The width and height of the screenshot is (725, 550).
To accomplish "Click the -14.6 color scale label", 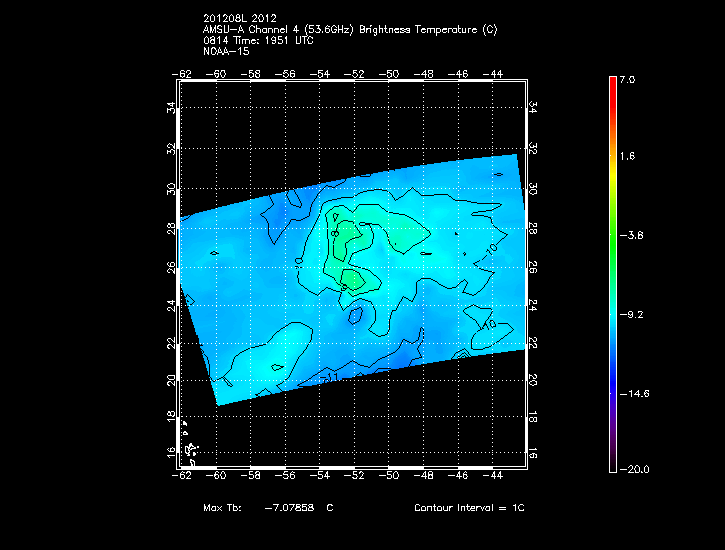I will [634, 394].
